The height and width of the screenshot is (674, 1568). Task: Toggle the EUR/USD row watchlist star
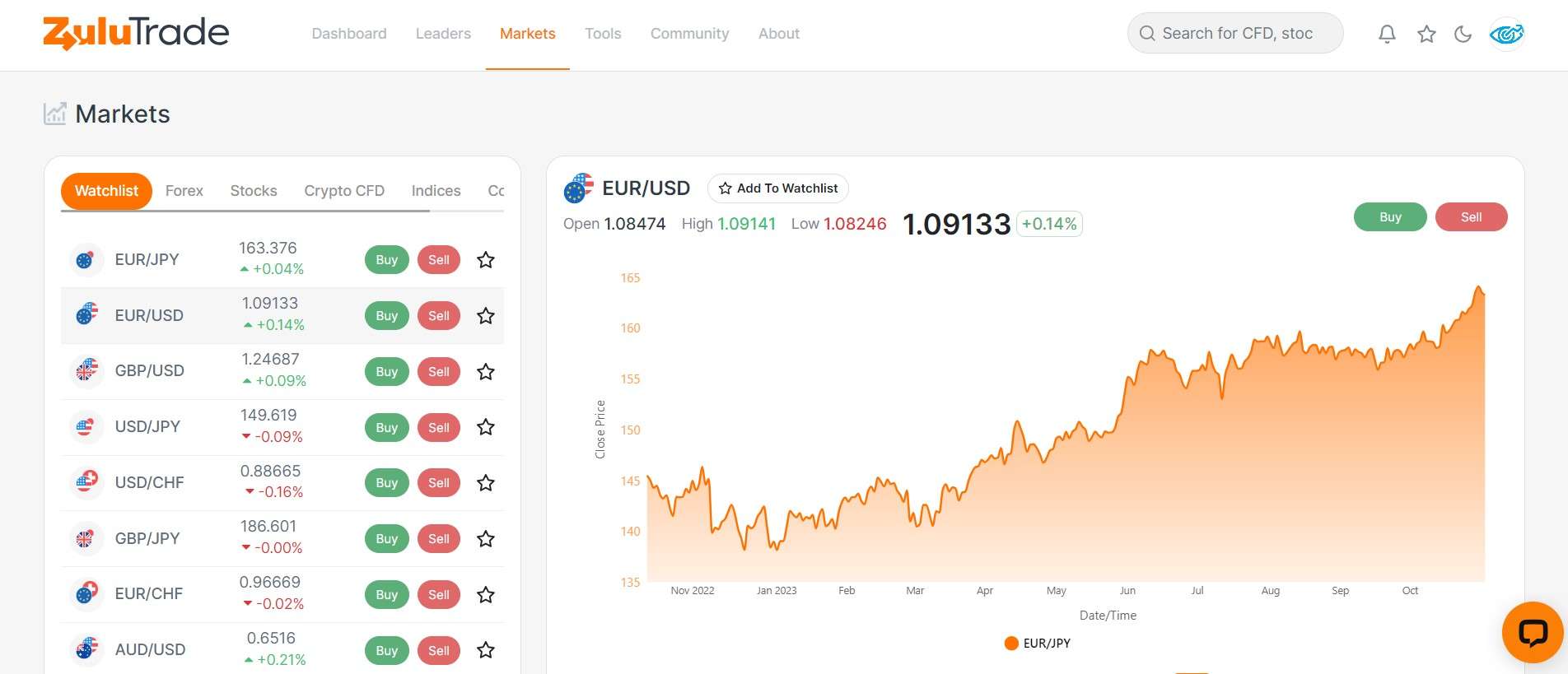coord(486,315)
